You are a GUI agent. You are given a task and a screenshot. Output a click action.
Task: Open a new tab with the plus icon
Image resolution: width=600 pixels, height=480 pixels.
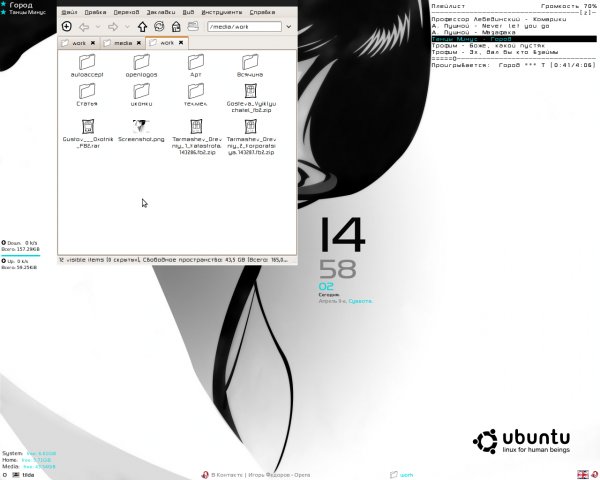(67, 26)
